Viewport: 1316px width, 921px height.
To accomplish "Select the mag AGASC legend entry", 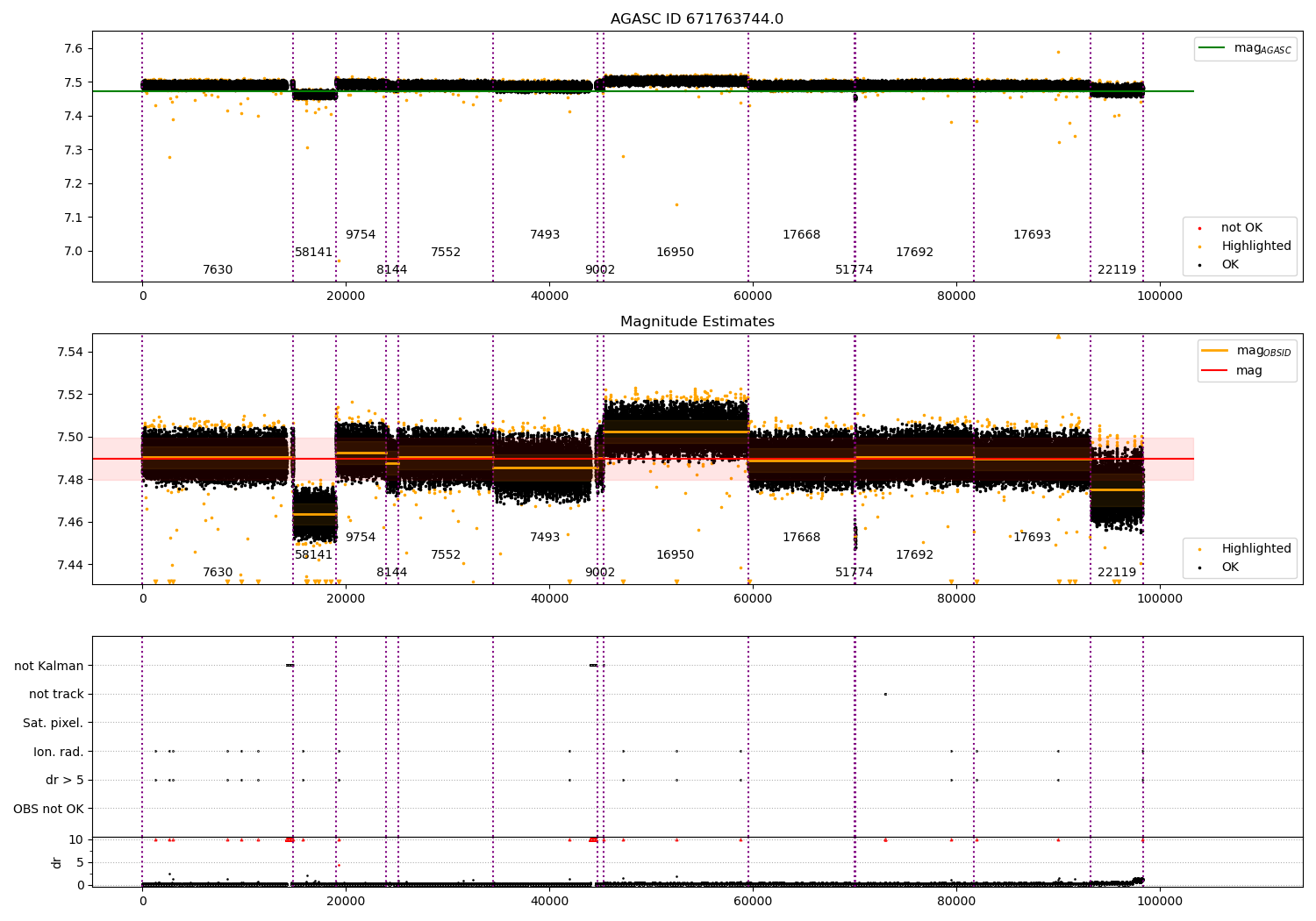I will pyautogui.click(x=1245, y=48).
